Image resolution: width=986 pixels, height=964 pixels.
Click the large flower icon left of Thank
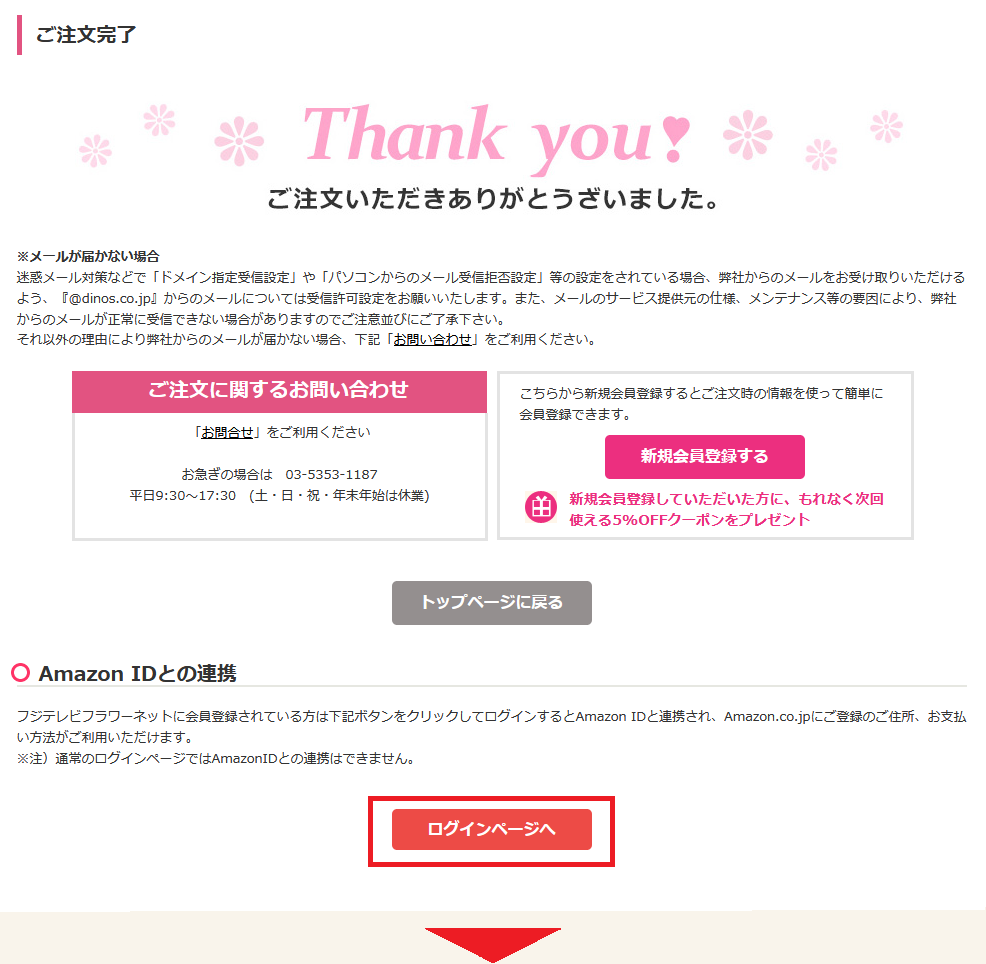[239, 141]
